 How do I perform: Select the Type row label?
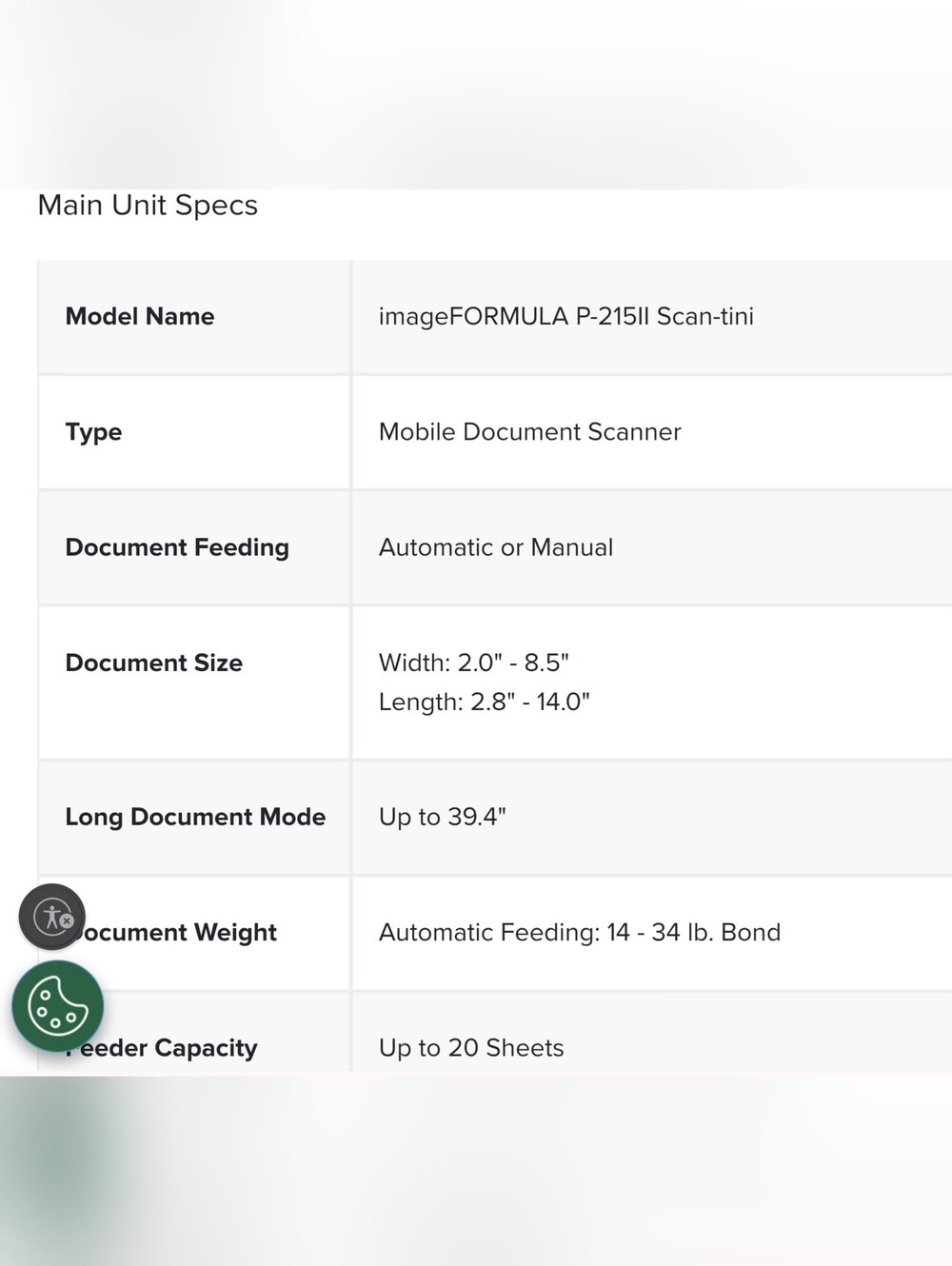point(93,432)
